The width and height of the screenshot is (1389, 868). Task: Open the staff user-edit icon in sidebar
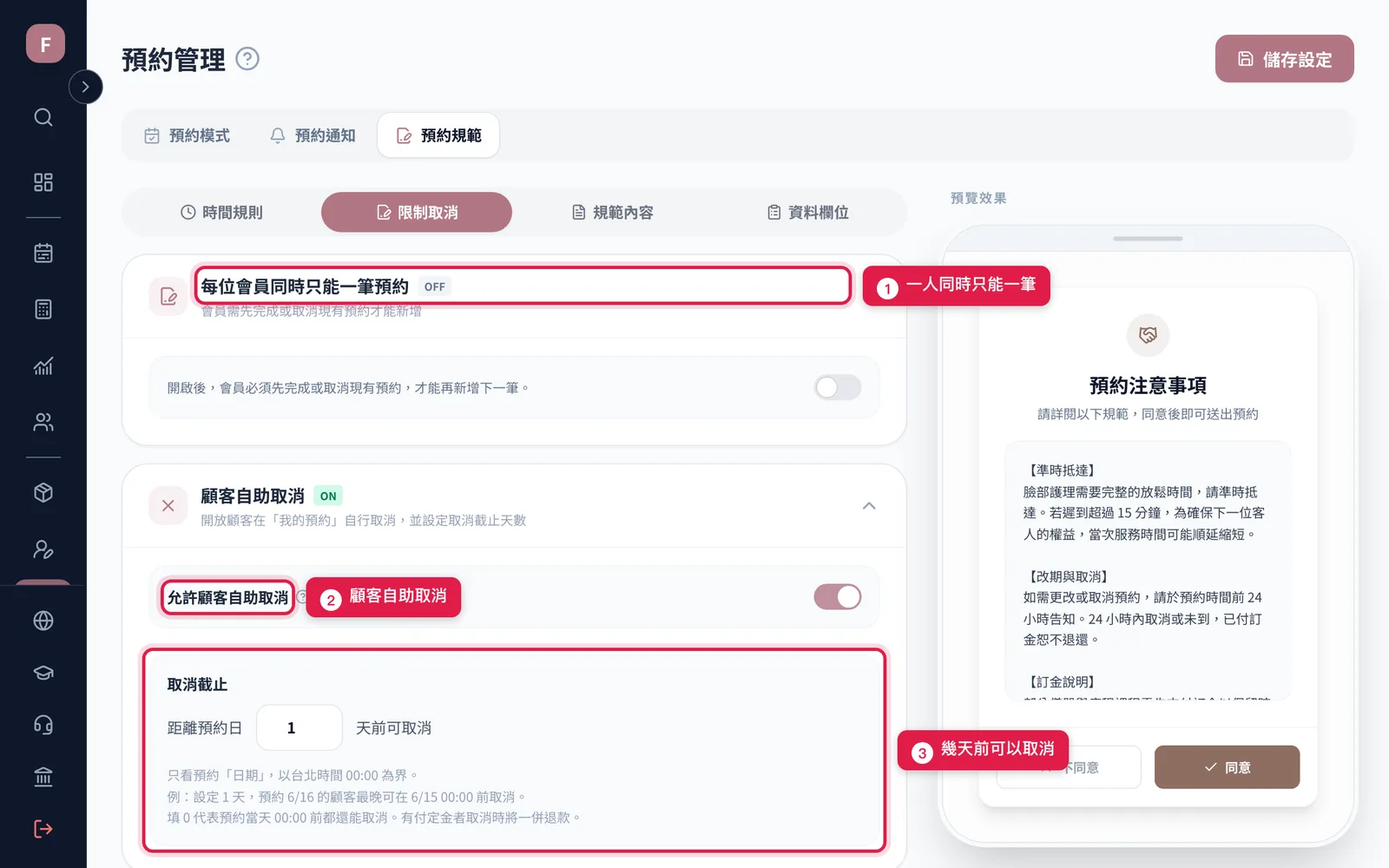point(43,549)
